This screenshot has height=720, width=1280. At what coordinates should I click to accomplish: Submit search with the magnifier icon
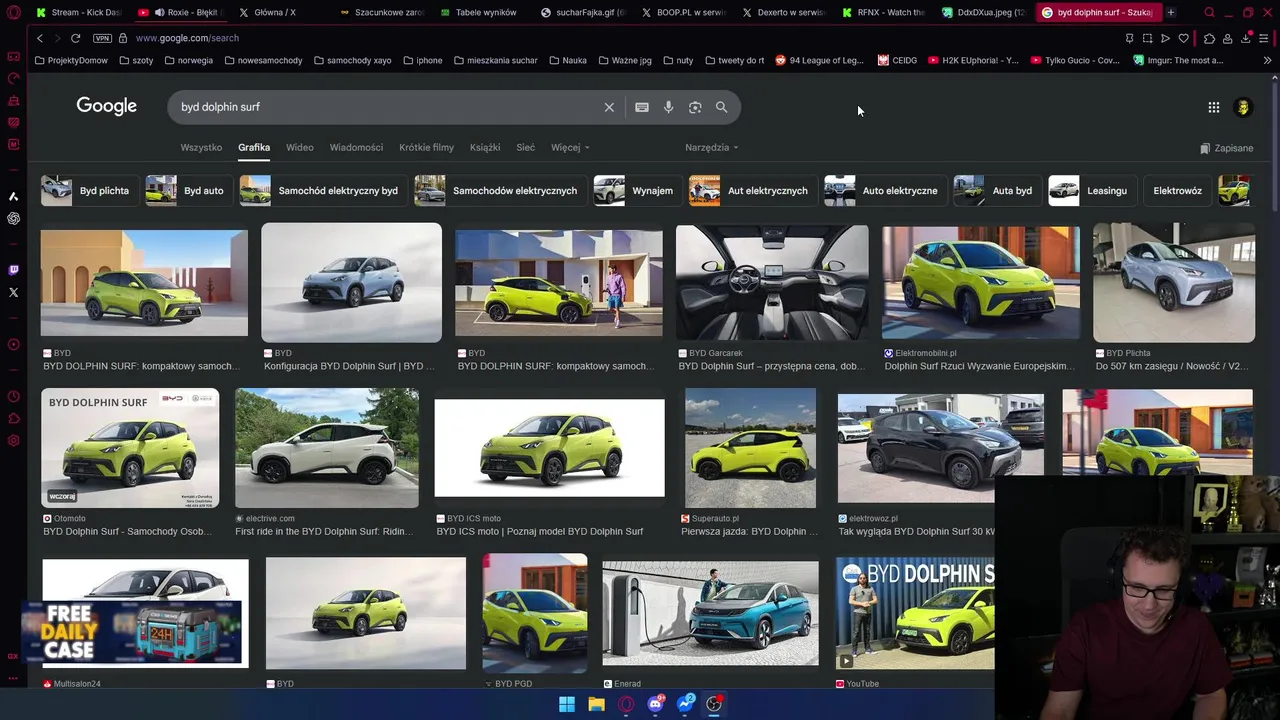click(721, 107)
